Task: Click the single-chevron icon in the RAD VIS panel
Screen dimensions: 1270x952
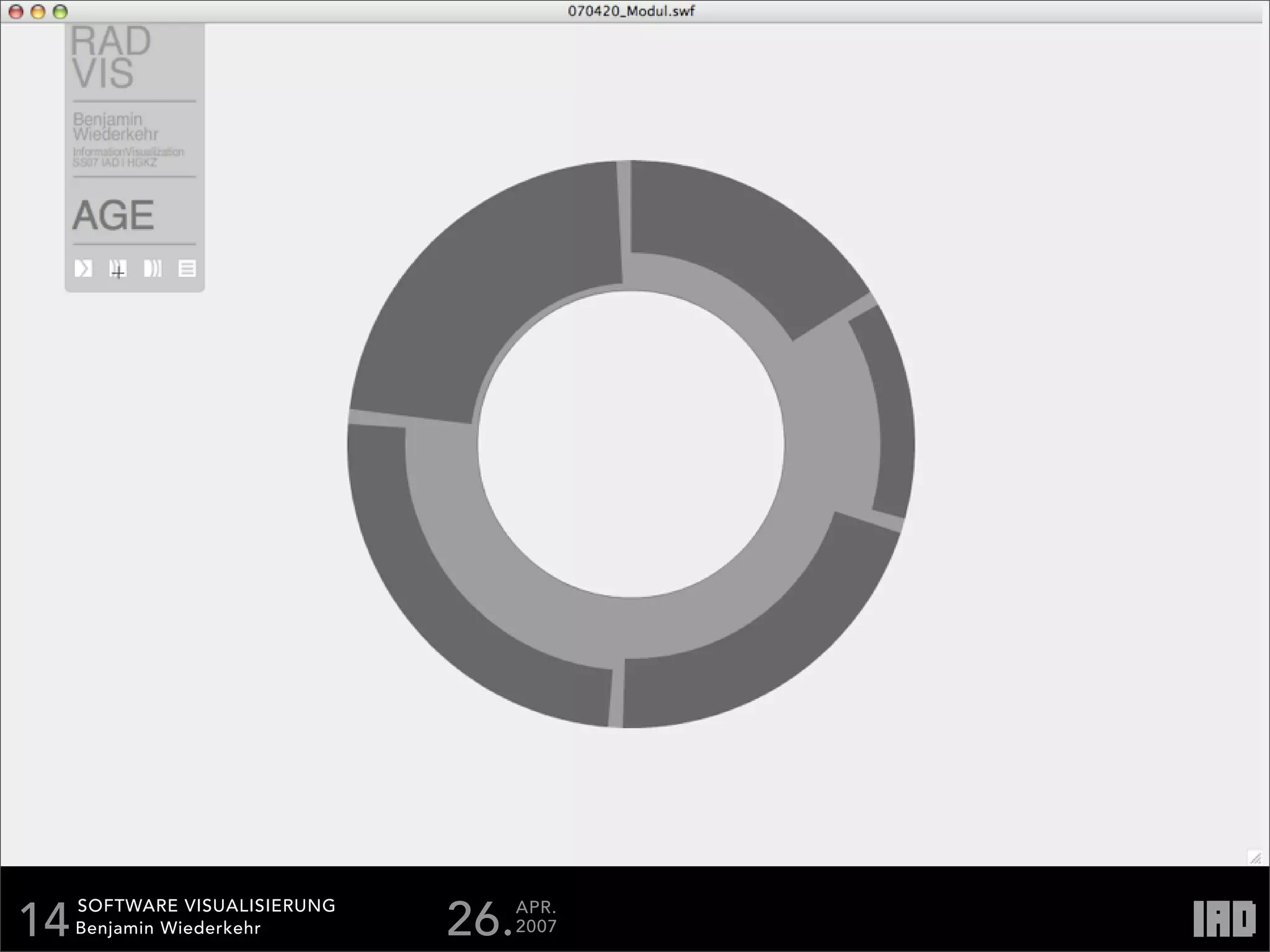Action: tap(83, 268)
